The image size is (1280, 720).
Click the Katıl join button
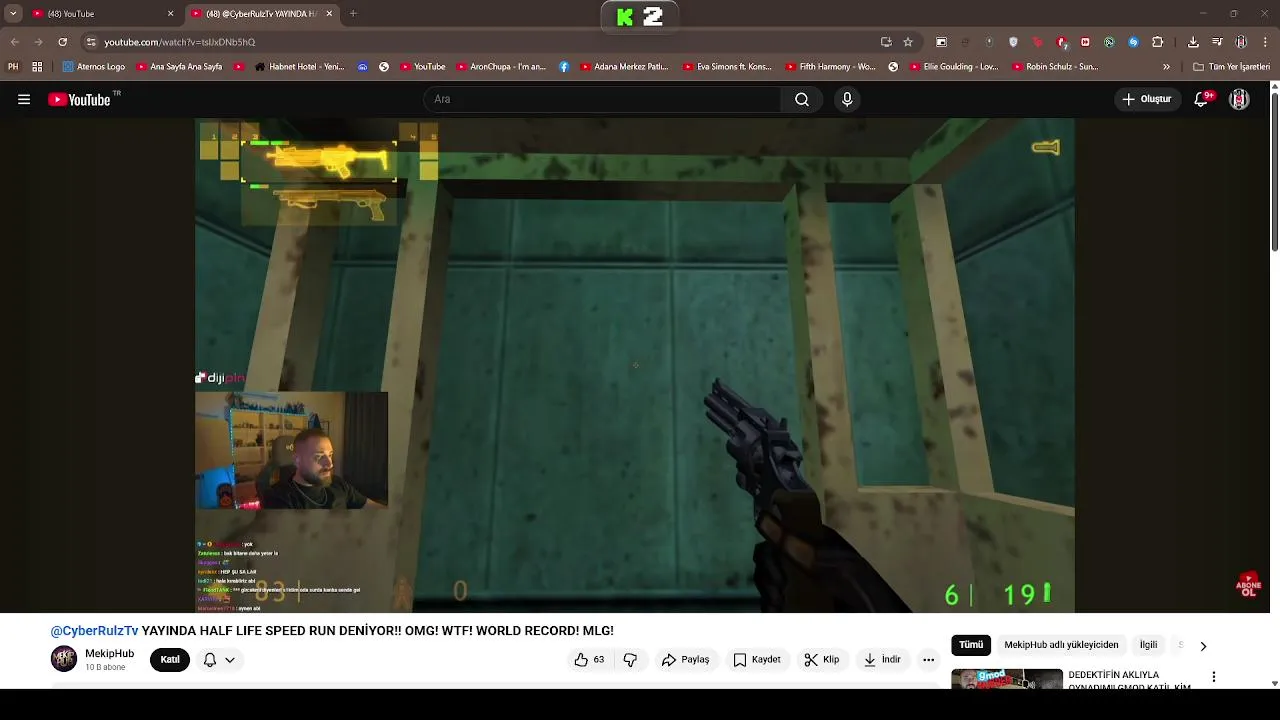point(170,659)
